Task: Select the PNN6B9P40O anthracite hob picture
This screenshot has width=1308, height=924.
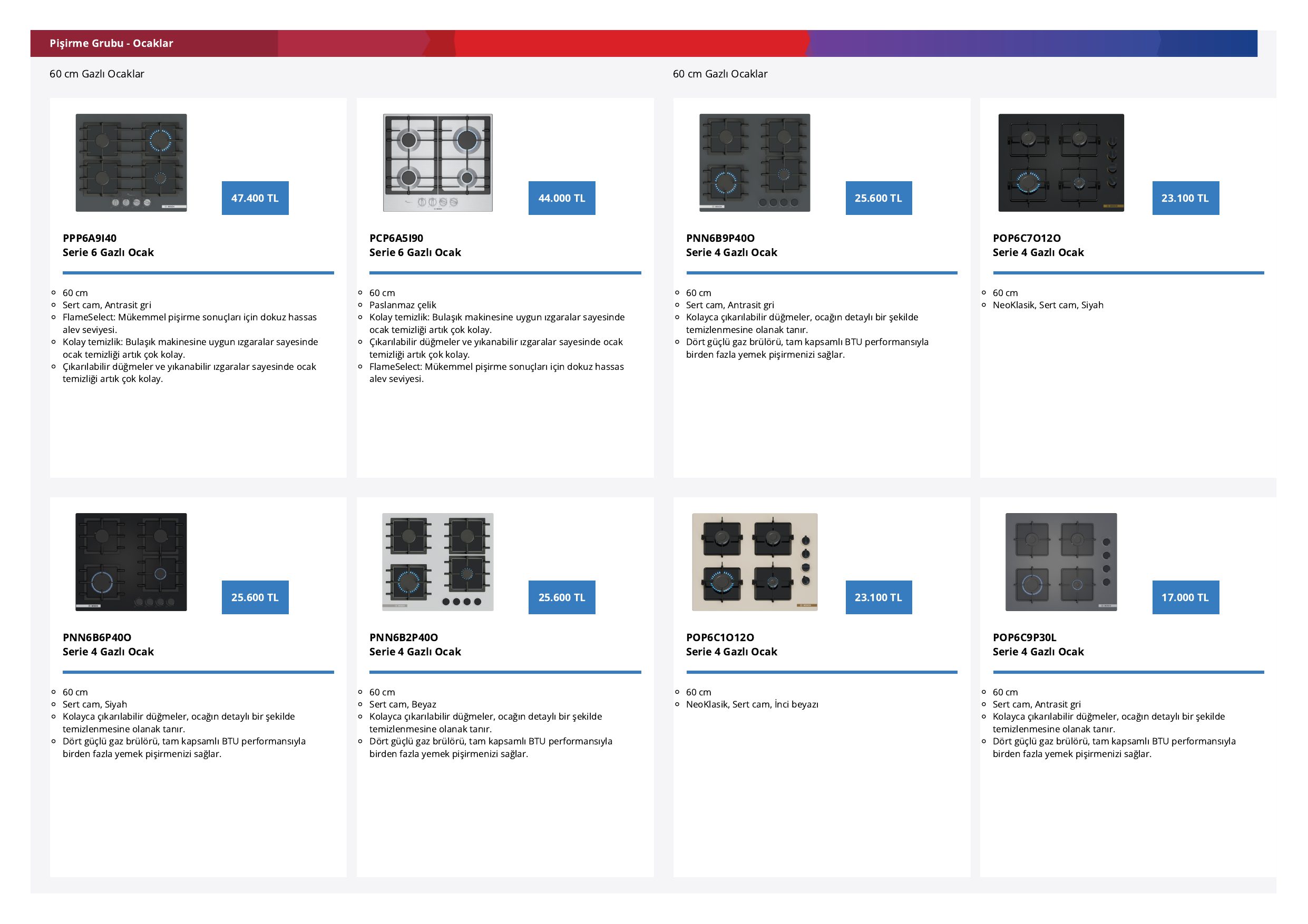Action: pyautogui.click(x=754, y=163)
